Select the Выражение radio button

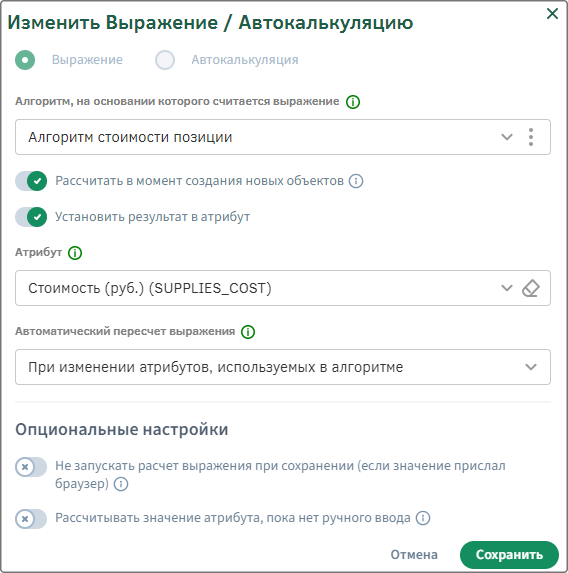[x=25, y=60]
